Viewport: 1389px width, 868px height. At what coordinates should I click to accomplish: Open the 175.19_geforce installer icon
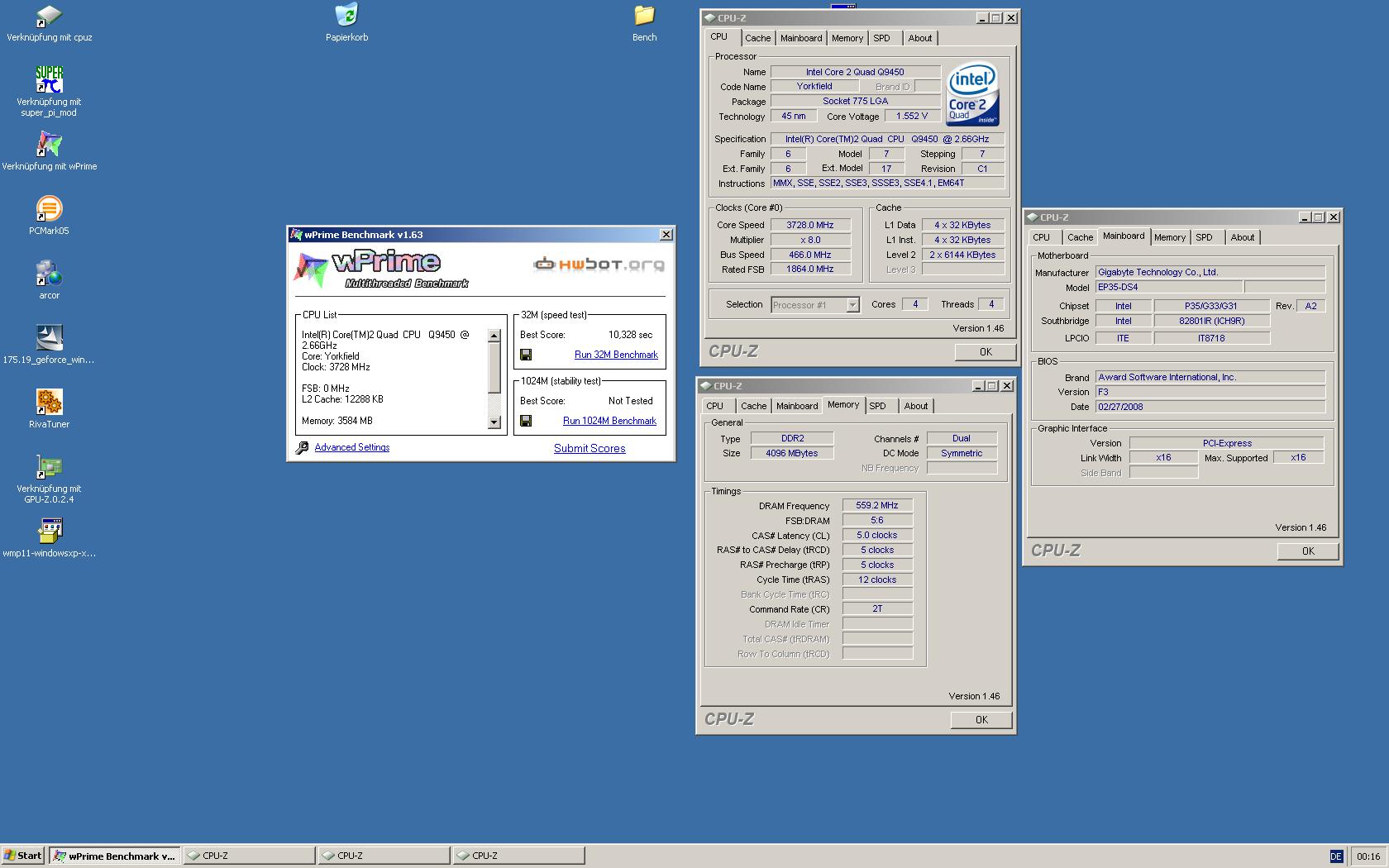pos(49,344)
